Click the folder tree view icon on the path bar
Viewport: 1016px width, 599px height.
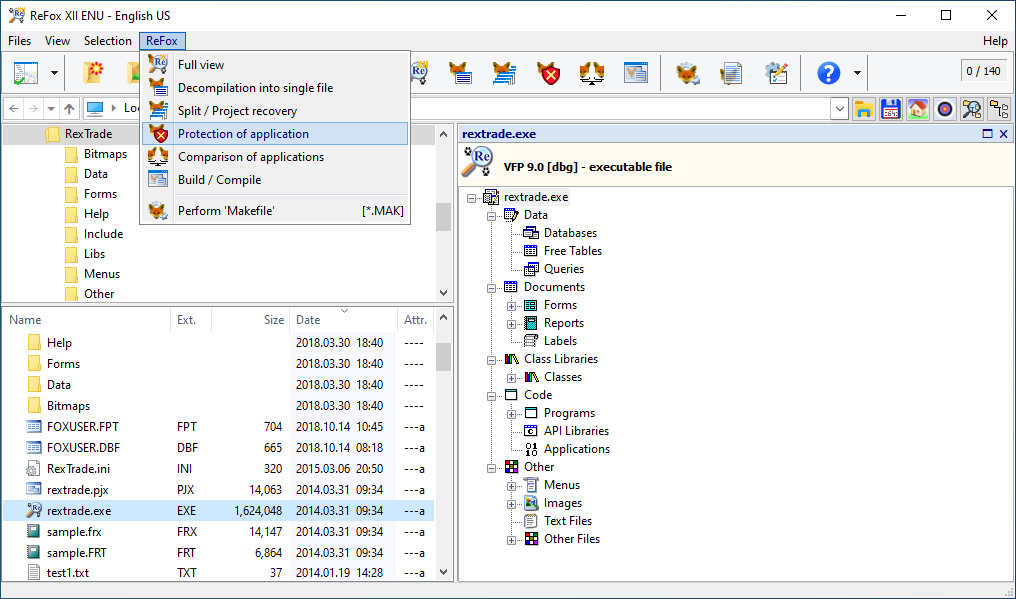(999, 109)
